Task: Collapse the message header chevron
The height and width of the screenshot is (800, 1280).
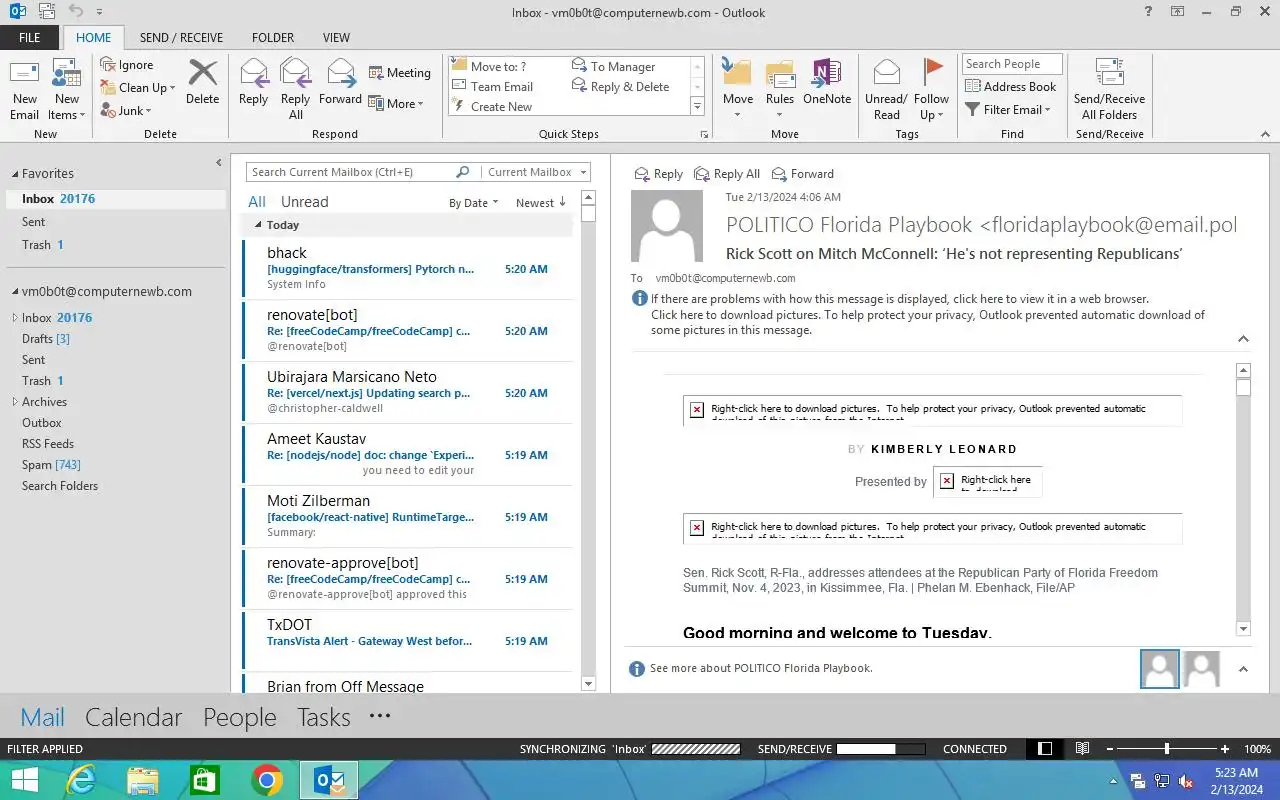Action: (x=1243, y=339)
